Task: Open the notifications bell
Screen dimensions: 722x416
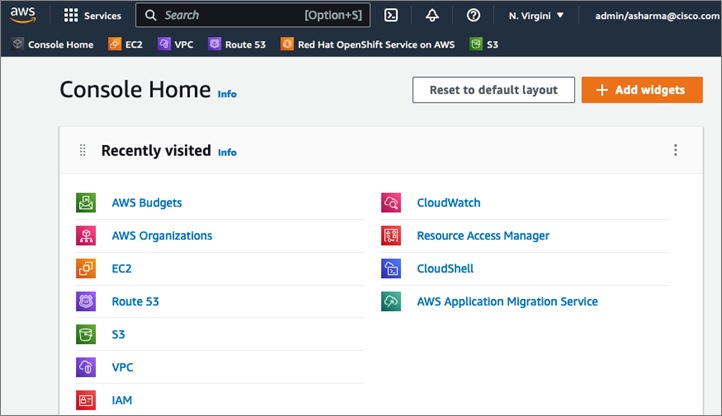Action: (432, 15)
